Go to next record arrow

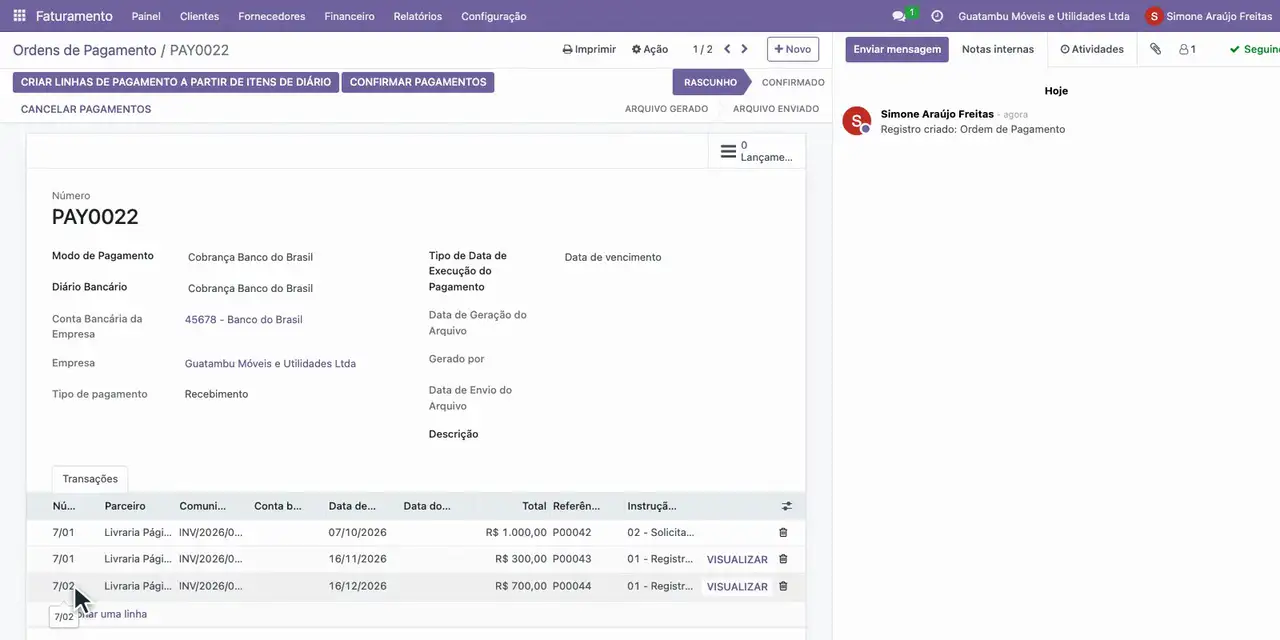pos(744,49)
